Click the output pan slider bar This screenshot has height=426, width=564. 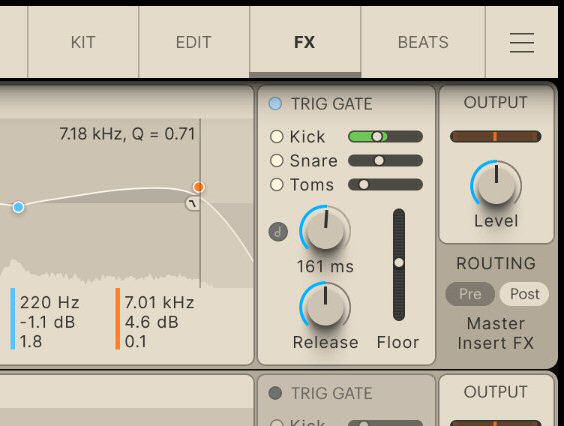(x=495, y=137)
